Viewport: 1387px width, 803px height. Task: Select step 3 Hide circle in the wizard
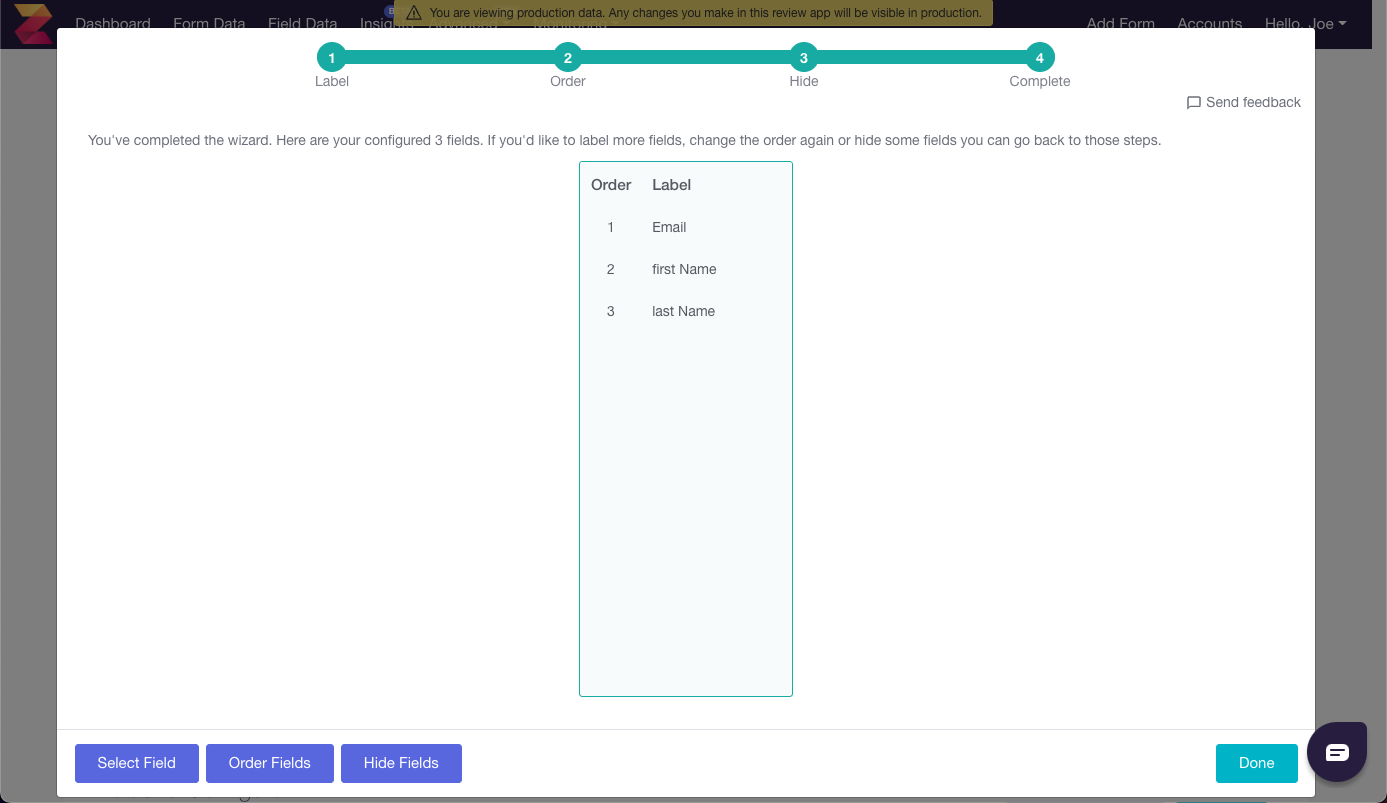tap(804, 57)
